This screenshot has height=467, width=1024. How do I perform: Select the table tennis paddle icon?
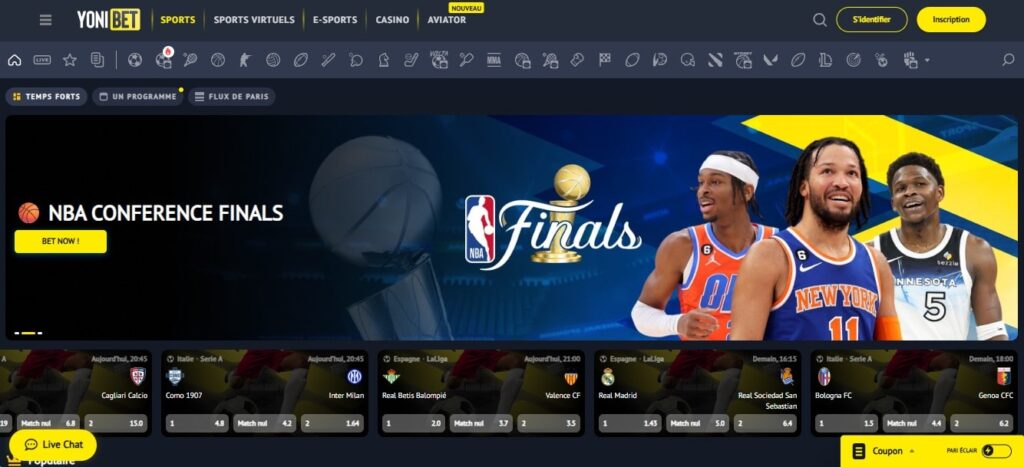[356, 60]
